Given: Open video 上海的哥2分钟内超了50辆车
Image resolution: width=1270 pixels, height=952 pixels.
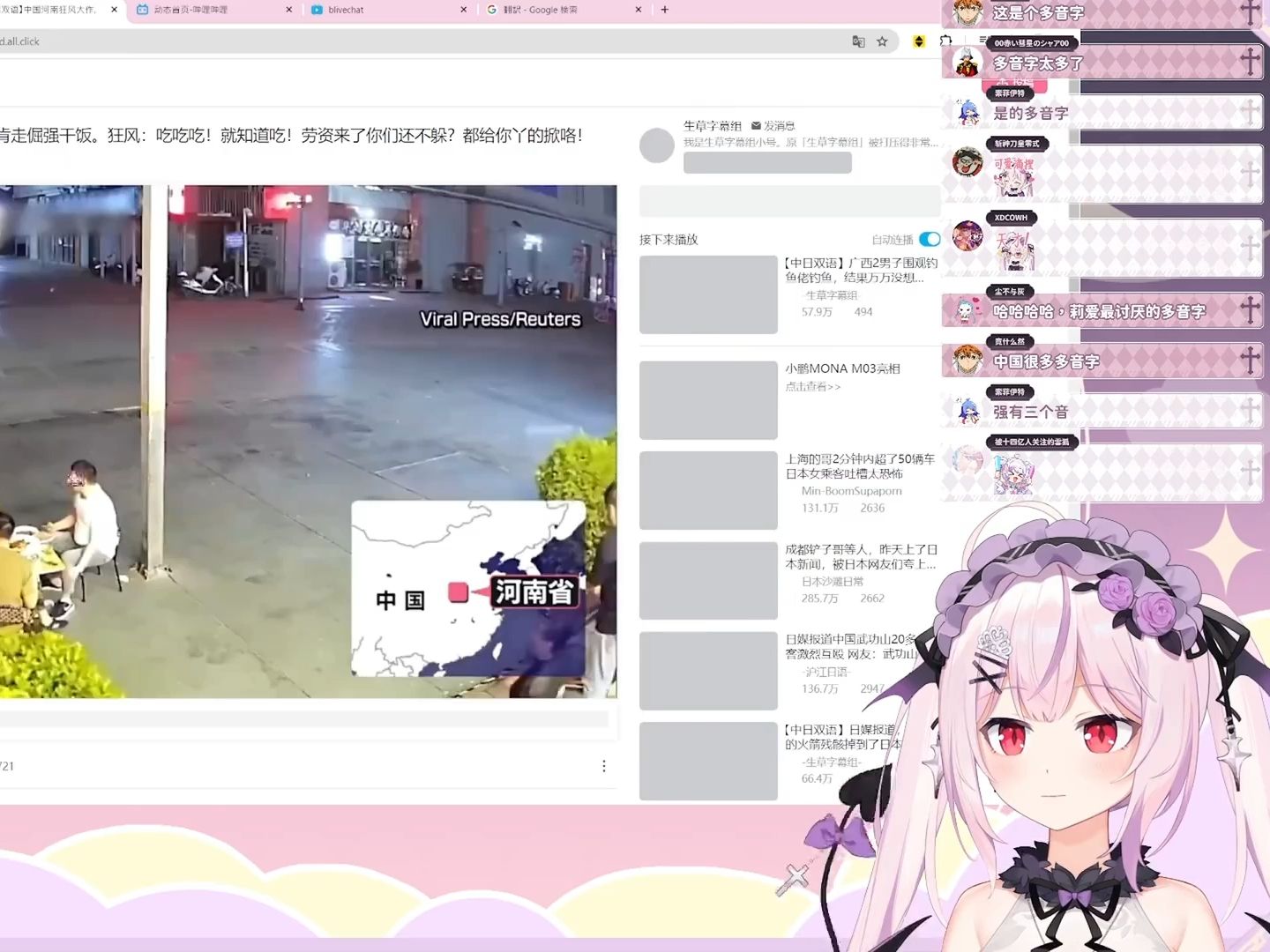Looking at the screenshot, I should pyautogui.click(x=861, y=466).
